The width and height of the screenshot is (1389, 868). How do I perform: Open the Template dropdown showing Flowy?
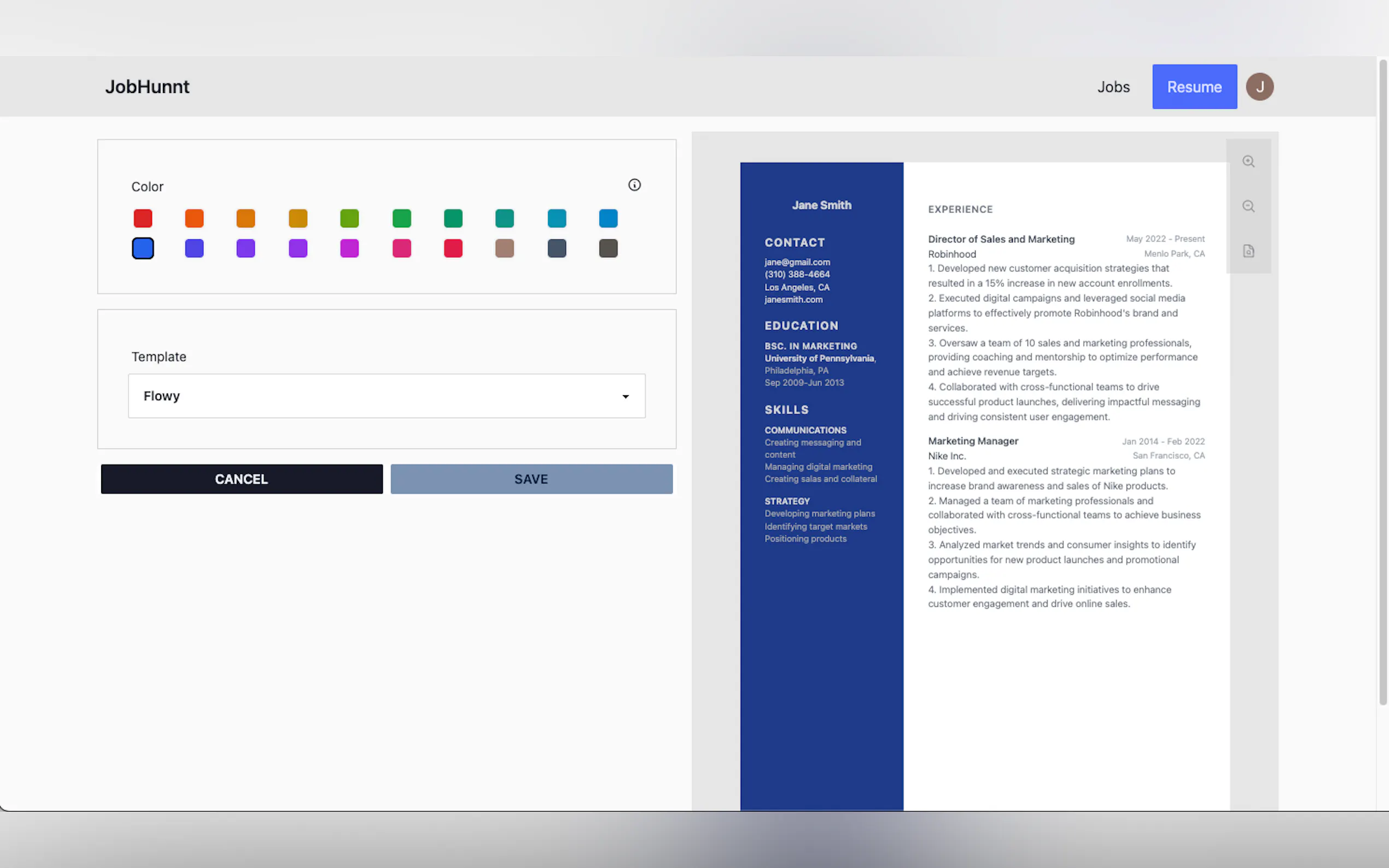[x=386, y=396]
